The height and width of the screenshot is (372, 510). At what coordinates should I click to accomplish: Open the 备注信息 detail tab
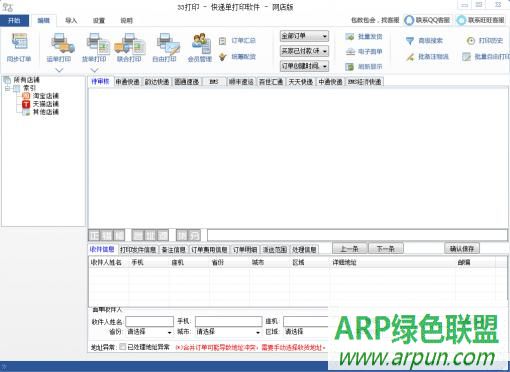[x=173, y=250]
